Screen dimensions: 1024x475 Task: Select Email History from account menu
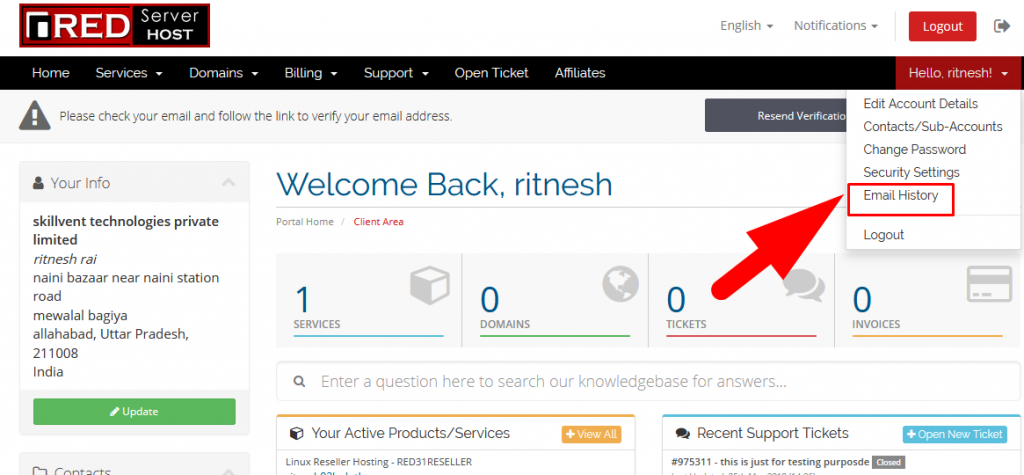[900, 196]
